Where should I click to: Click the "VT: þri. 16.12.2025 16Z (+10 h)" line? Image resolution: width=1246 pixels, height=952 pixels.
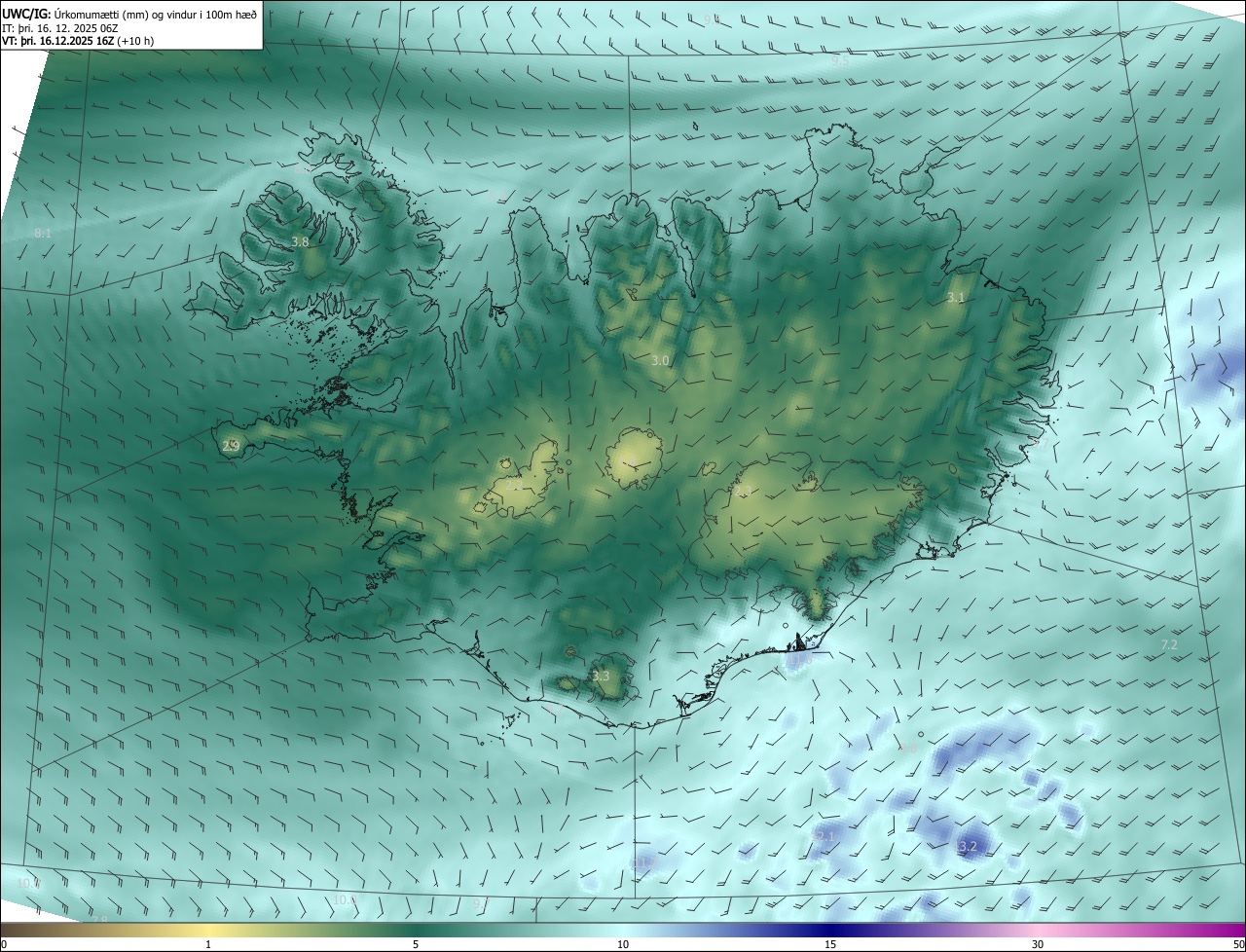click(78, 42)
